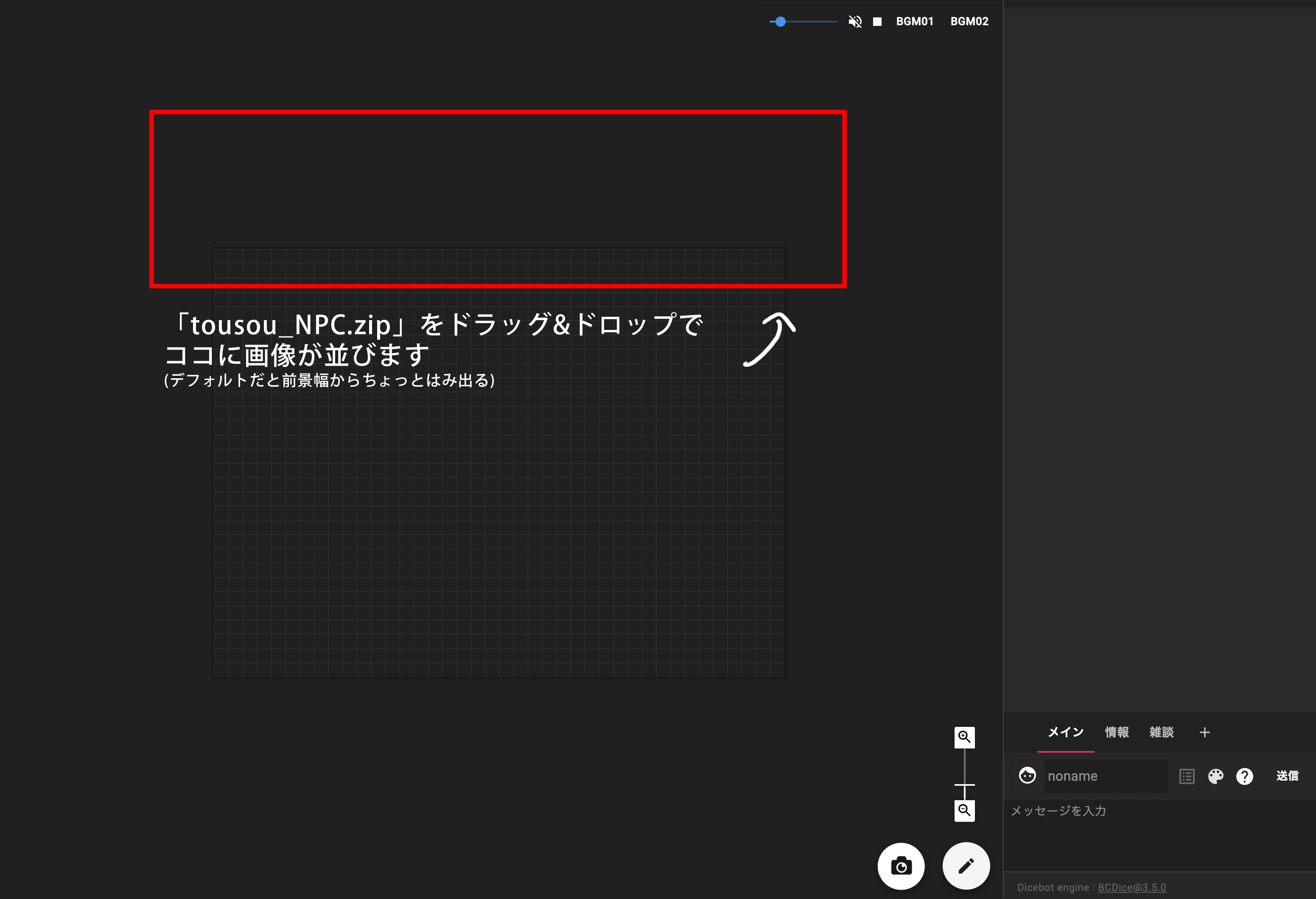Zoom in on the board with magnifier plus
1316x899 pixels.
[964, 736]
